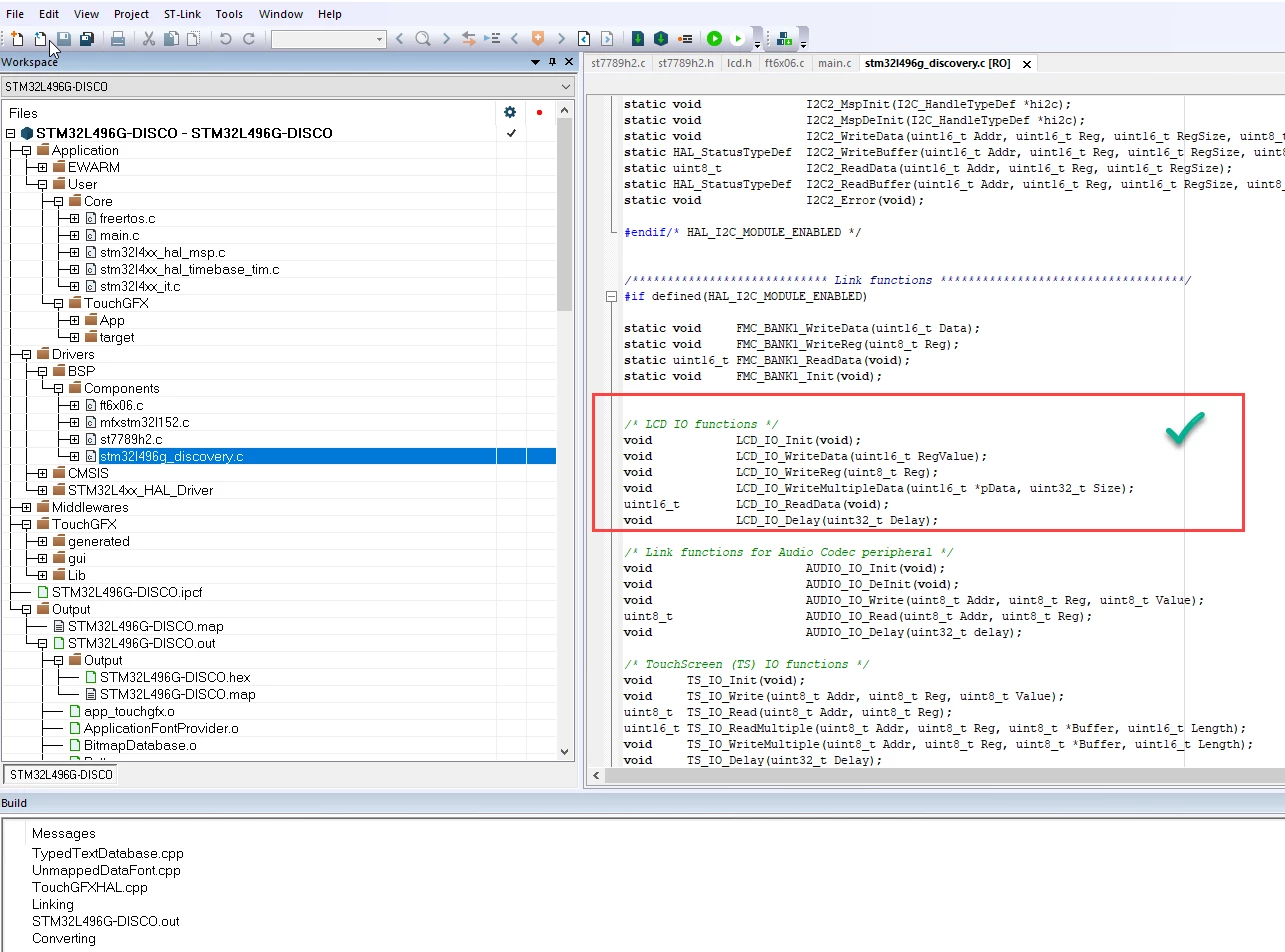Create a new document from the toolbar
This screenshot has width=1285, height=952.
(18, 39)
